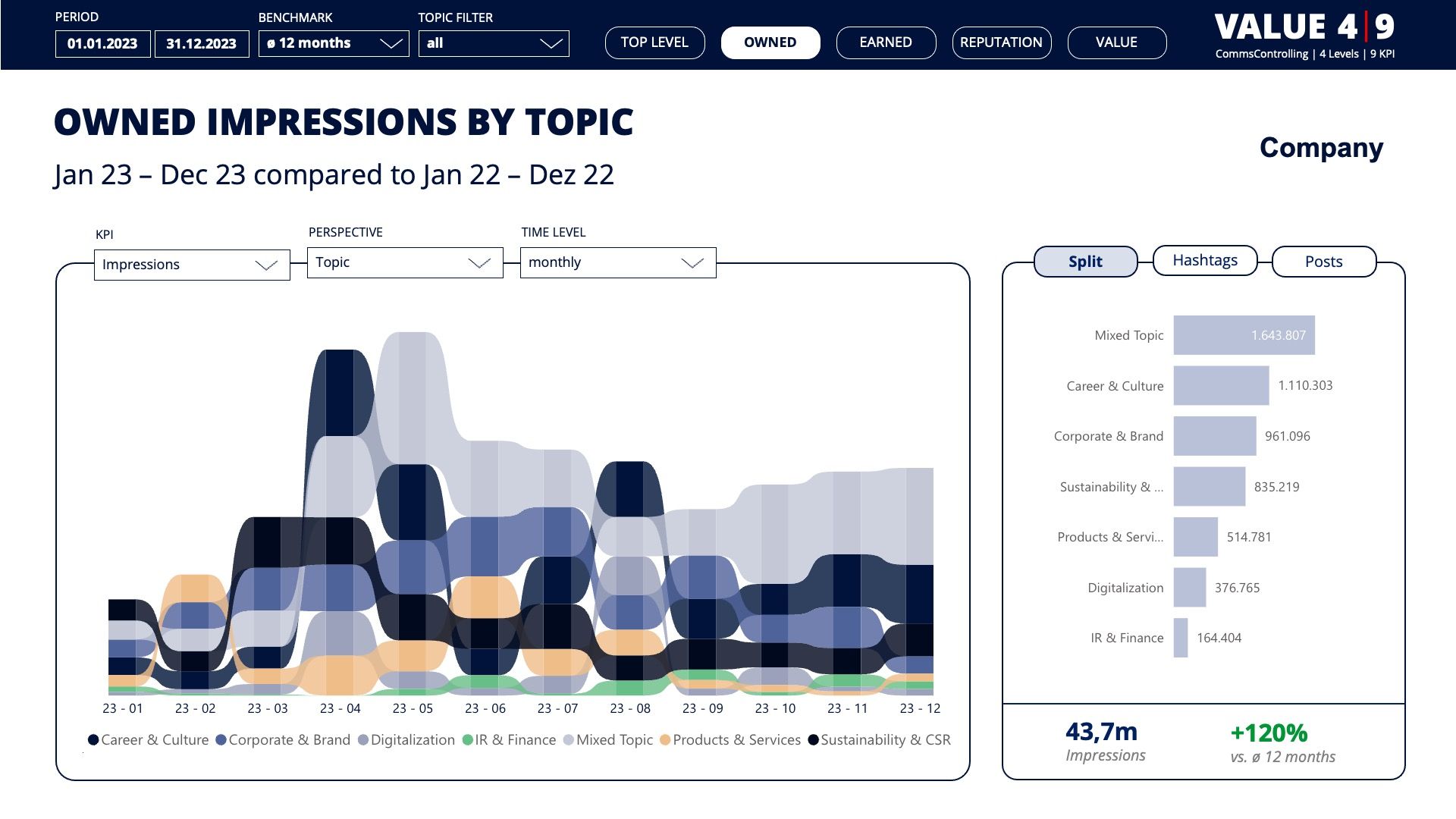Switch to the Posts tab
The height and width of the screenshot is (819, 1456).
1323,262
